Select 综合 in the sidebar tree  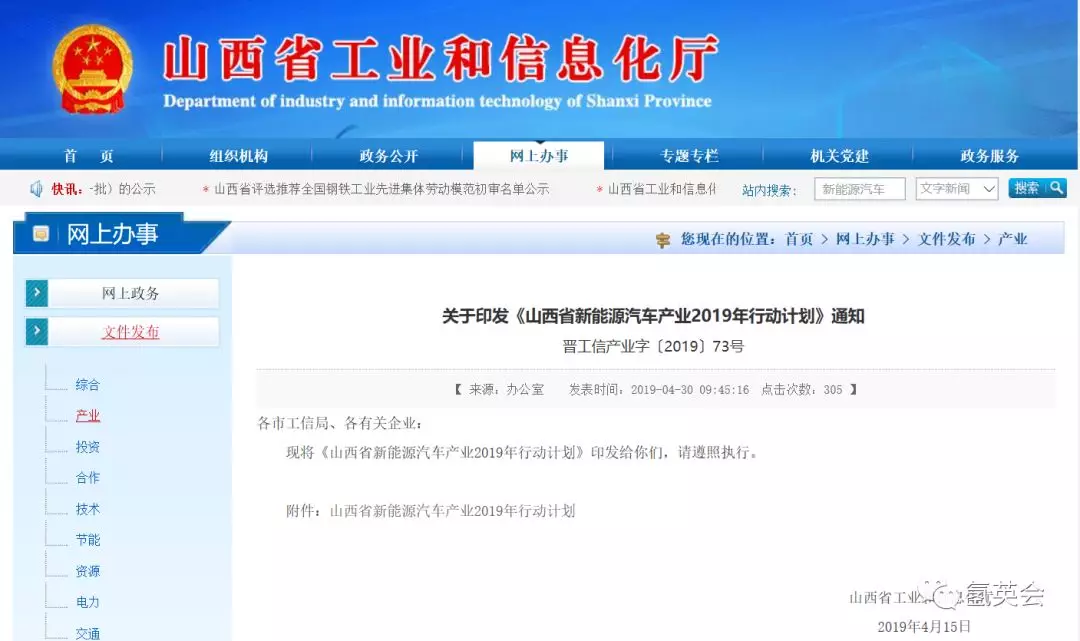(x=88, y=385)
